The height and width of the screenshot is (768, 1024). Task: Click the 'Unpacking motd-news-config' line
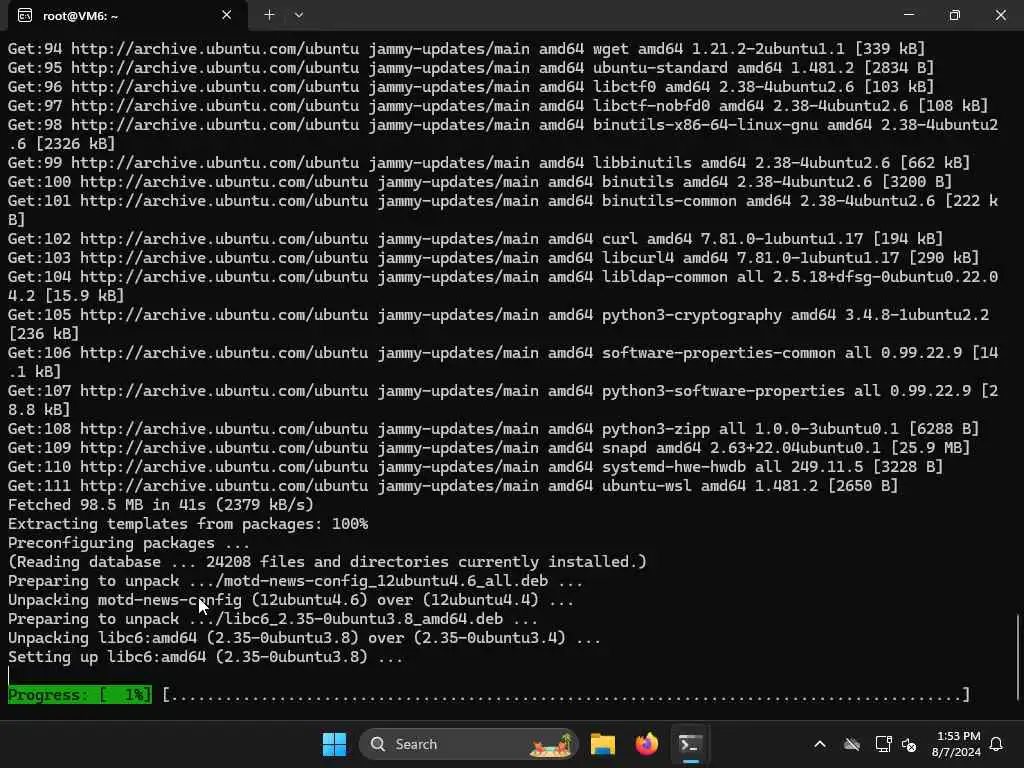tap(291, 600)
